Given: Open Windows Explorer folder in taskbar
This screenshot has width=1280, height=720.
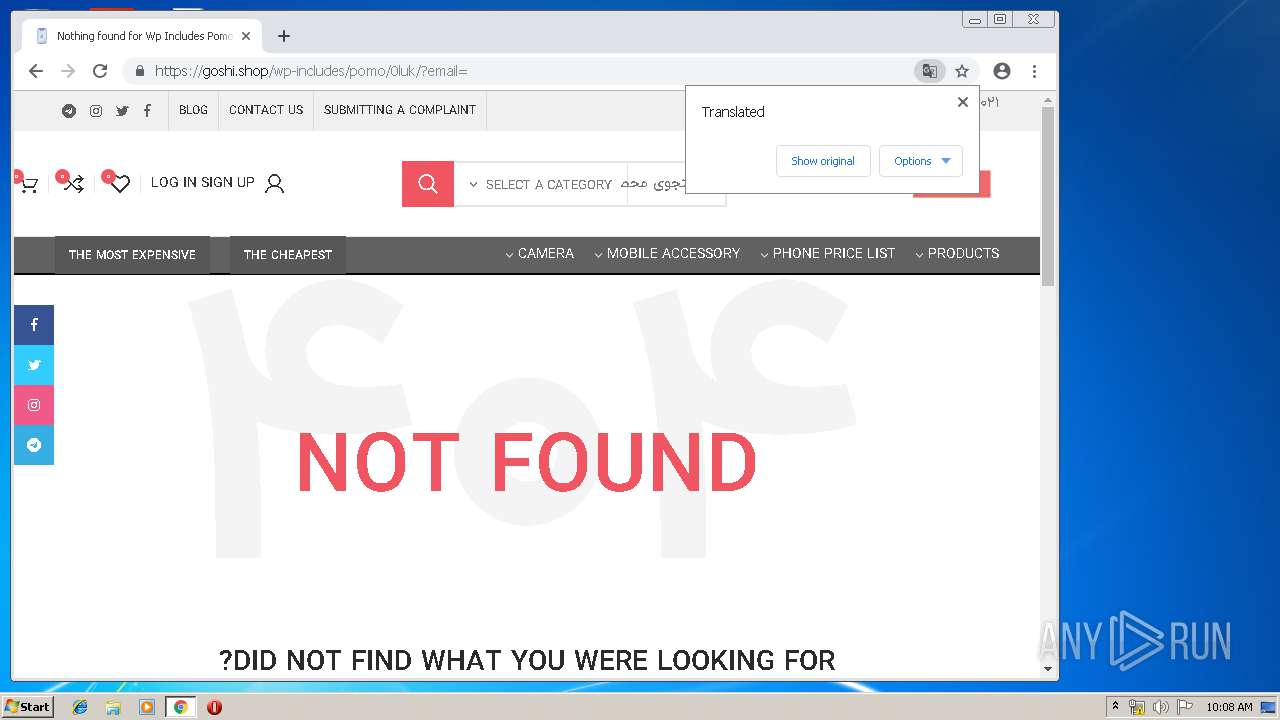Looking at the screenshot, I should point(113,707).
